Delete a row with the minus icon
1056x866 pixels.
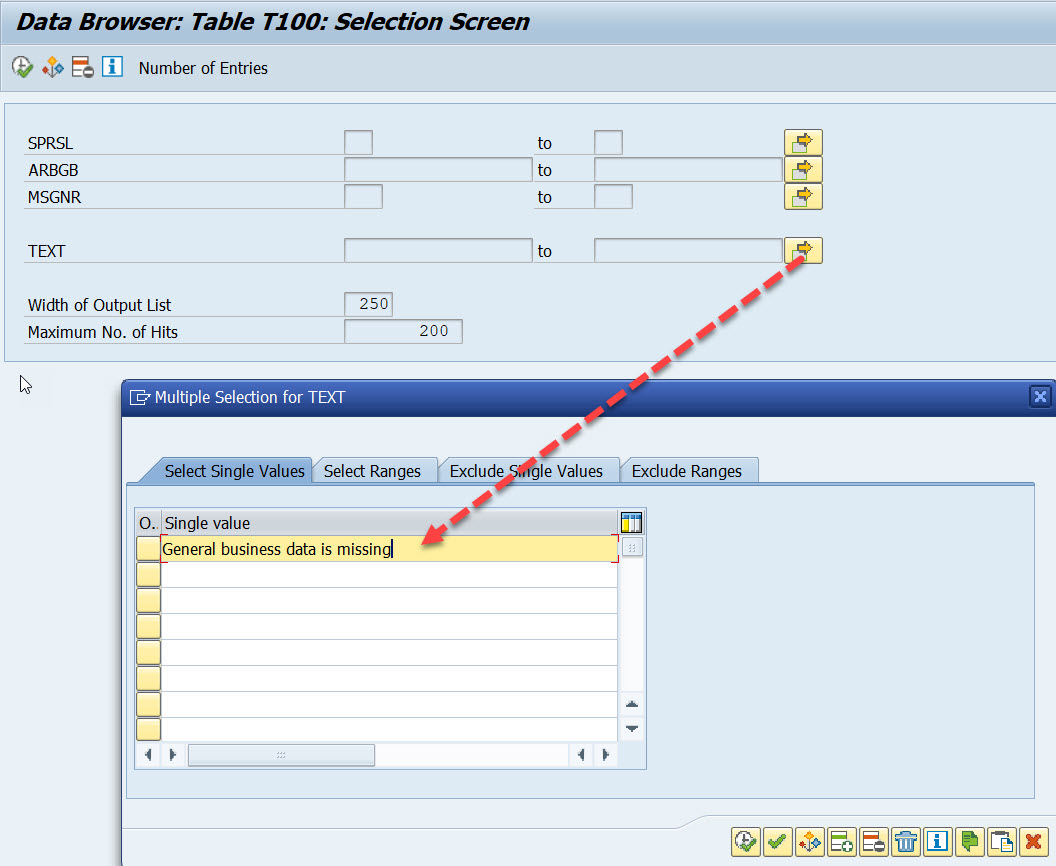[x=873, y=842]
